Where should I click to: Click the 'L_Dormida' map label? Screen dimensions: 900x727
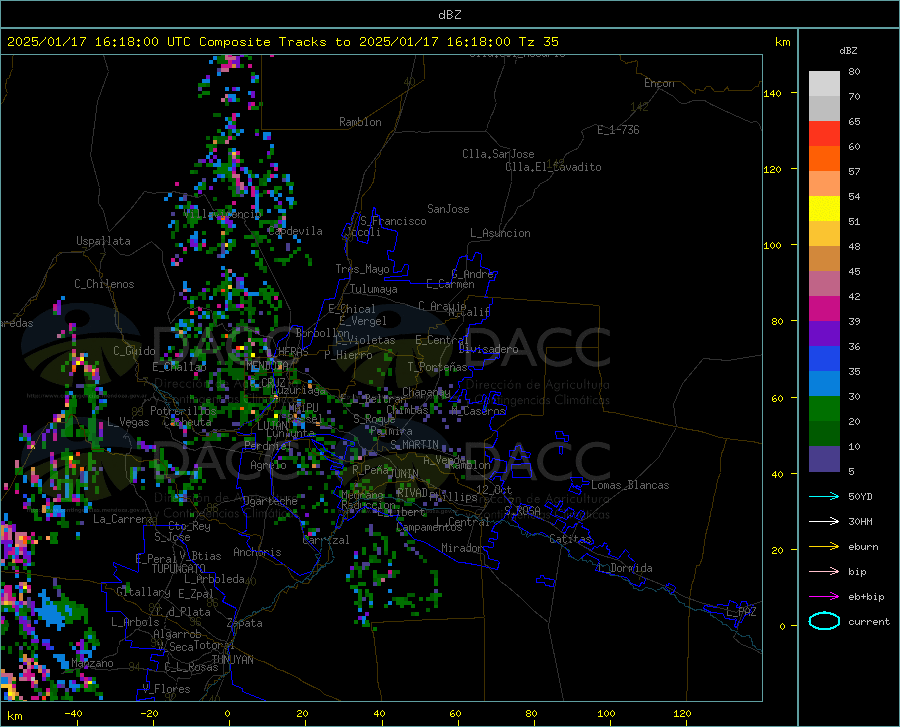click(625, 568)
